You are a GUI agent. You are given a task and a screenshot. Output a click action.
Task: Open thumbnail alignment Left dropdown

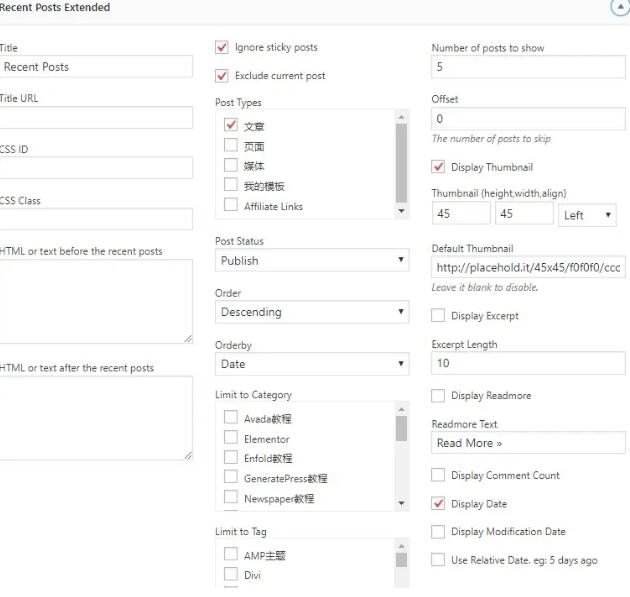pos(587,215)
